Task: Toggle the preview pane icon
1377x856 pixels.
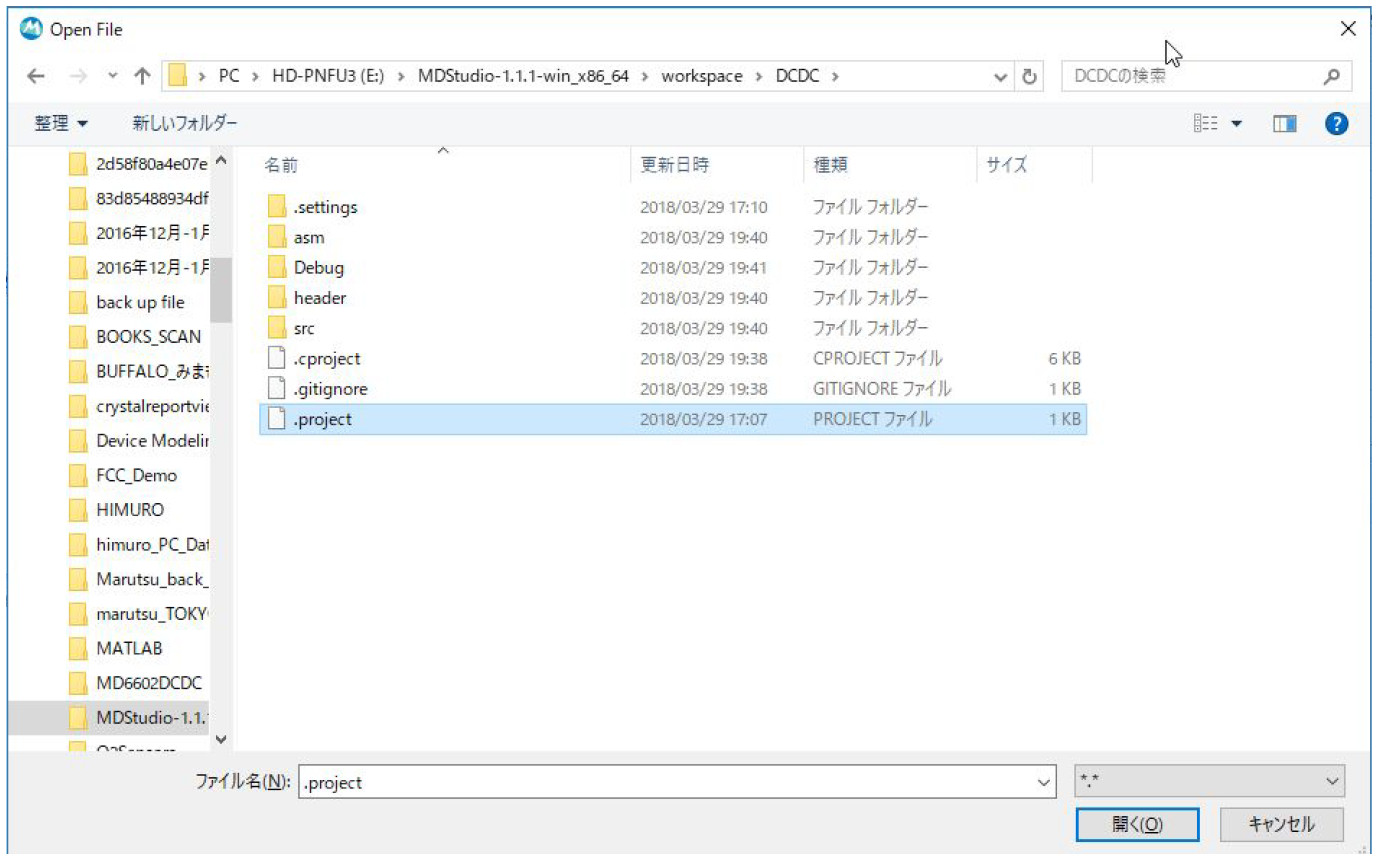Action: [1285, 124]
